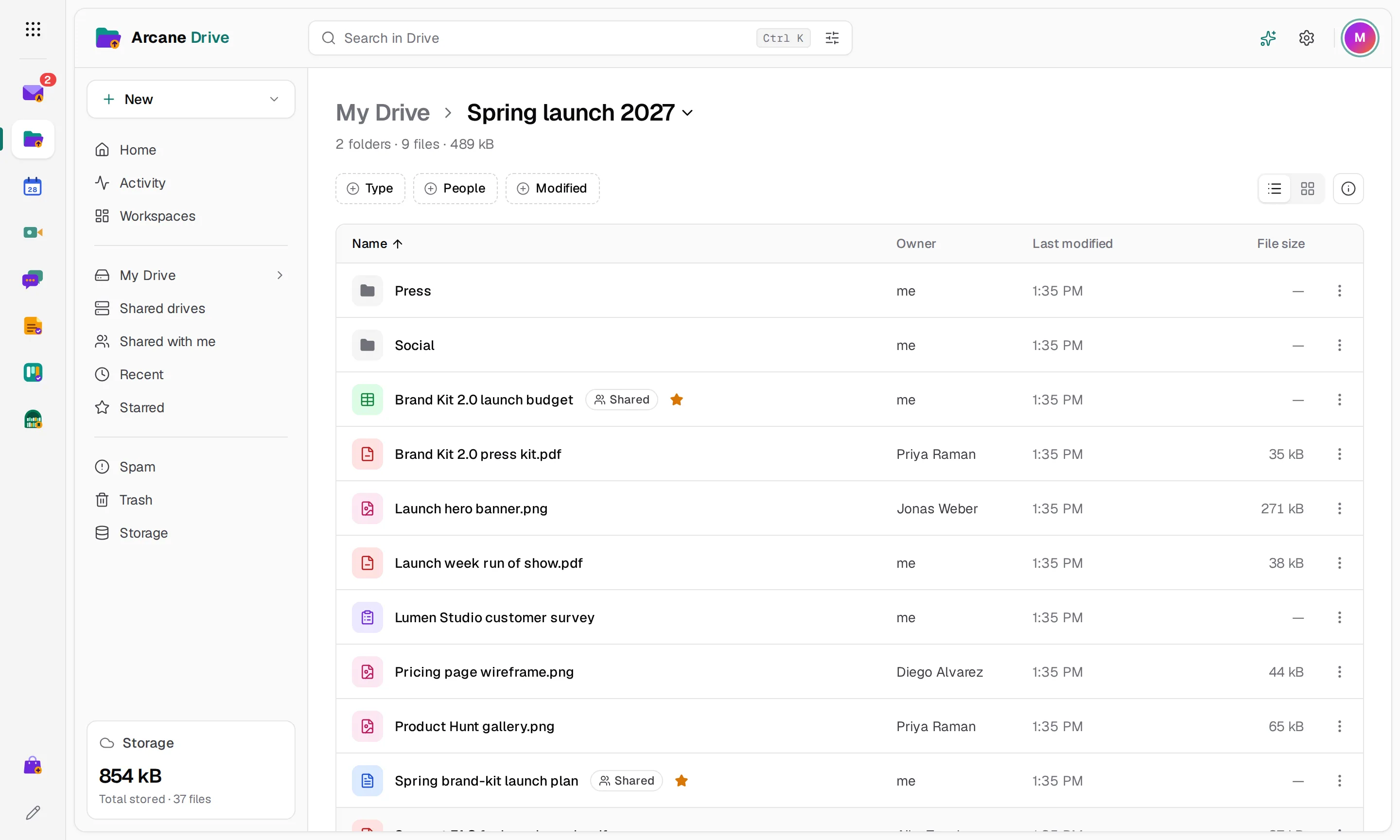Open the People filter
This screenshot has width=1400, height=840.
[x=455, y=189]
